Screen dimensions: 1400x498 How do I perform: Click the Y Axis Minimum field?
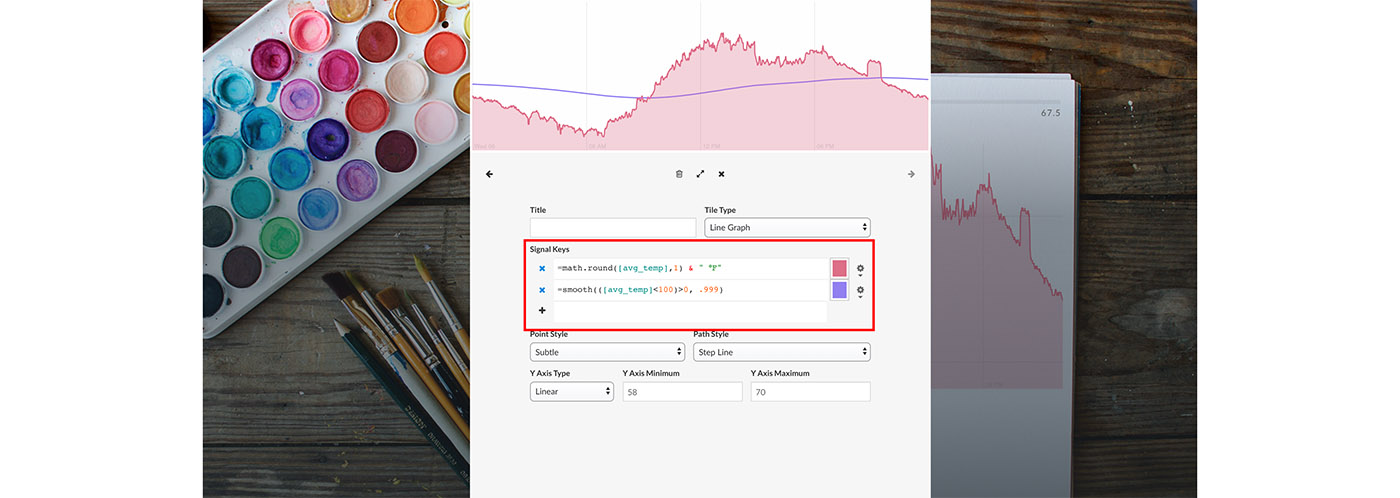[x=682, y=392]
